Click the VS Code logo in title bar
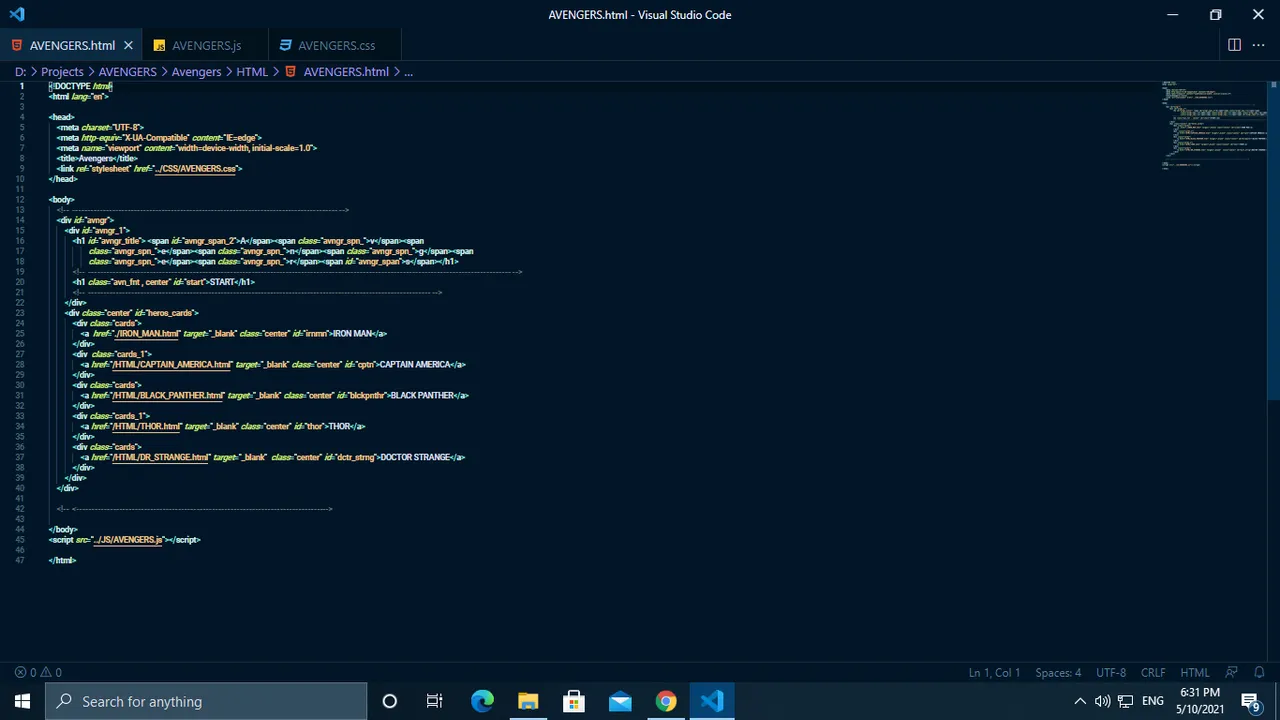The image size is (1280, 720). tap(17, 14)
